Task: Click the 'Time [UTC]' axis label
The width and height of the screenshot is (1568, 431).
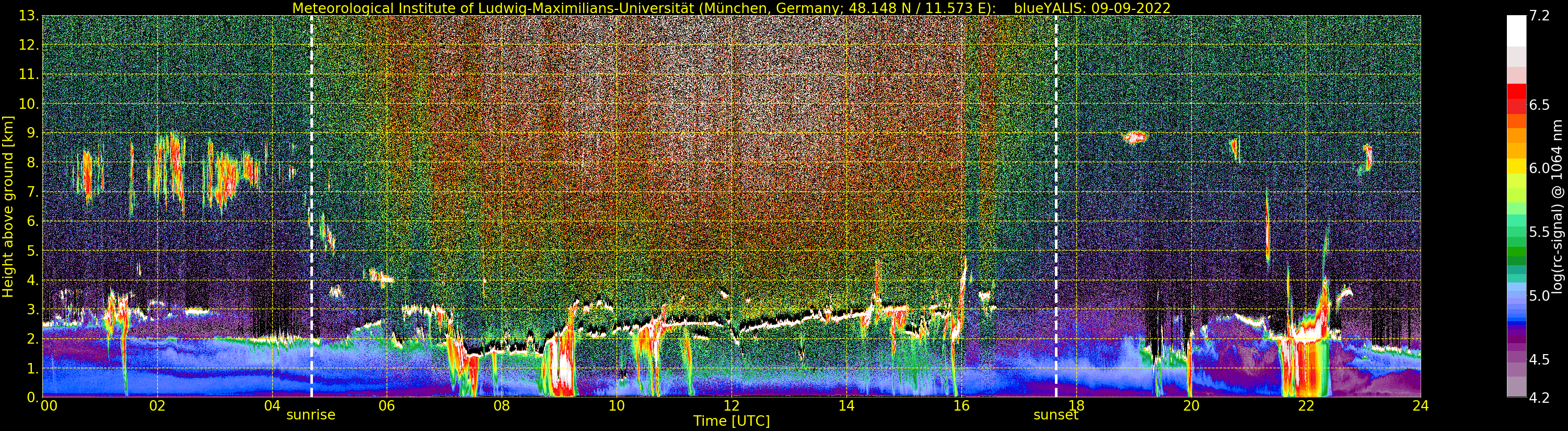Action: tap(731, 421)
